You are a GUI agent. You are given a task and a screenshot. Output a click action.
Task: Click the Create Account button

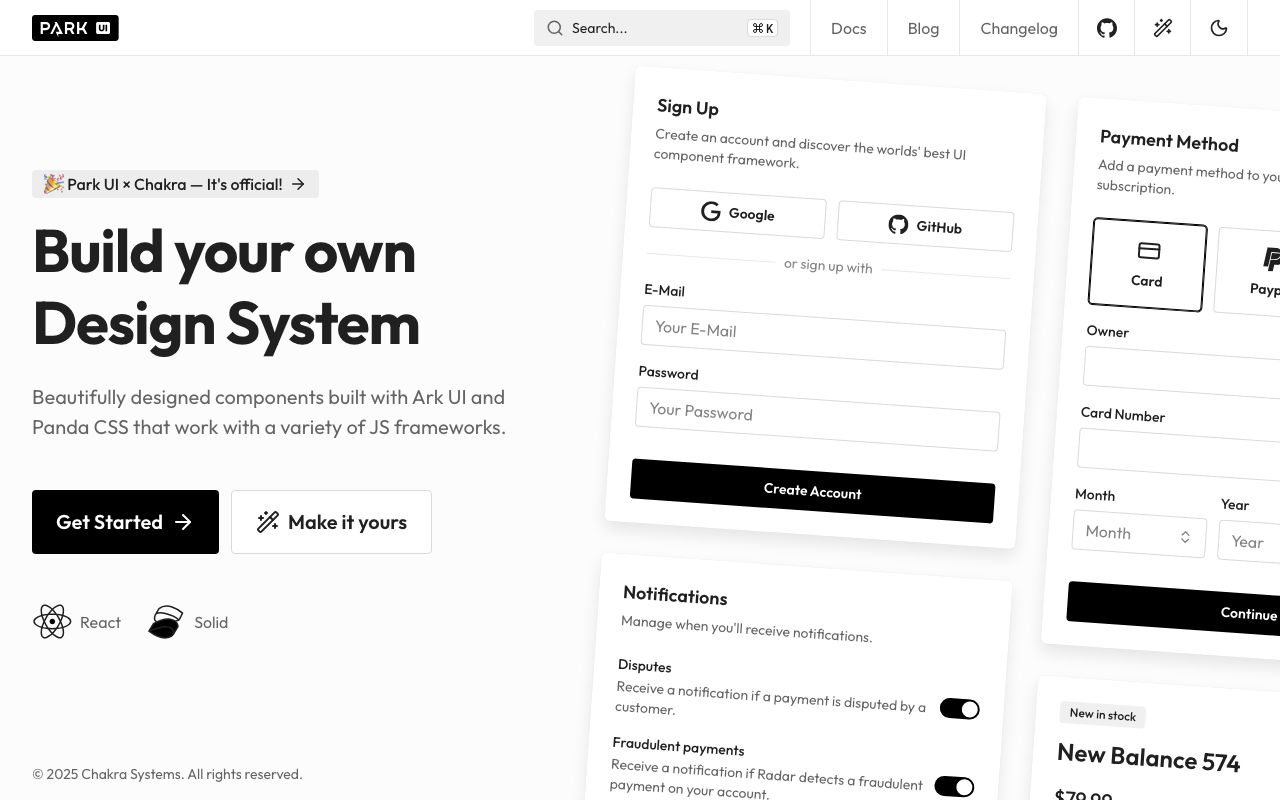(x=812, y=491)
